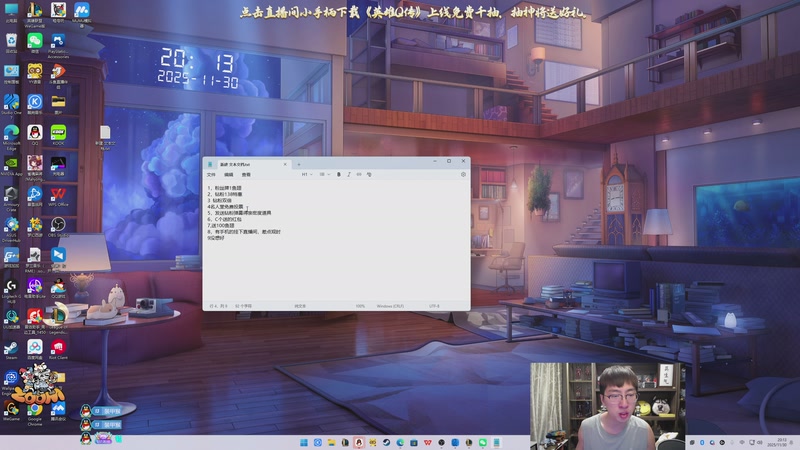The image size is (800, 450).
Task: Open the Baidu Netdisk desktop icon
Action: [35, 349]
